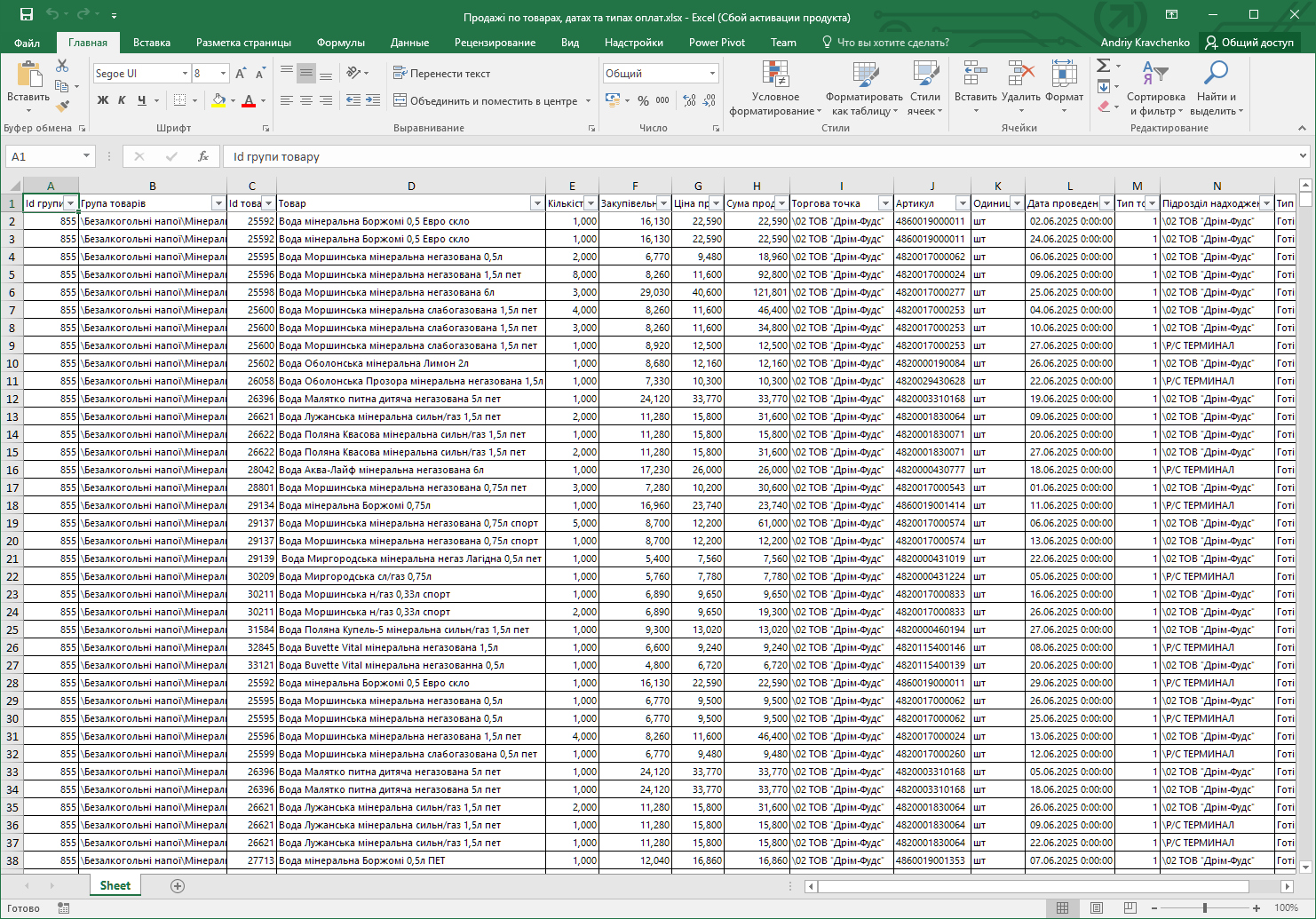Center text horizontally

coord(306,100)
